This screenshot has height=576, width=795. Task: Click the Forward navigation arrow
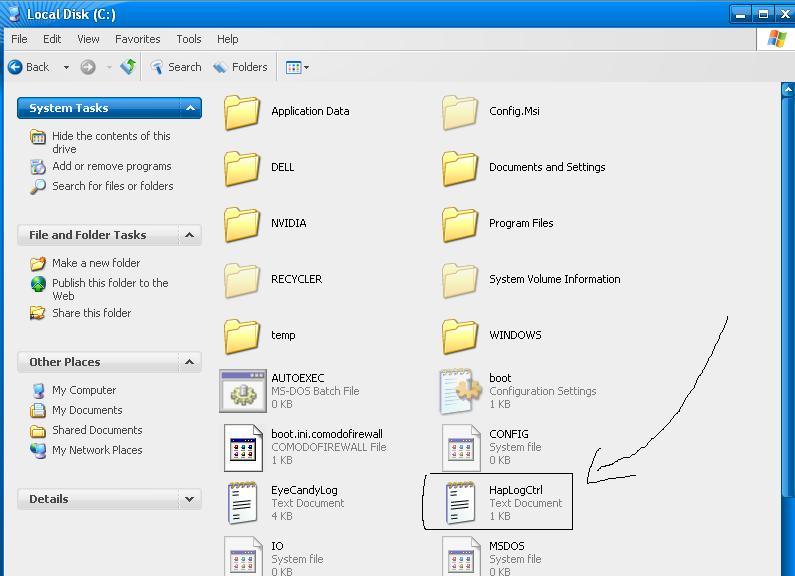coord(88,67)
